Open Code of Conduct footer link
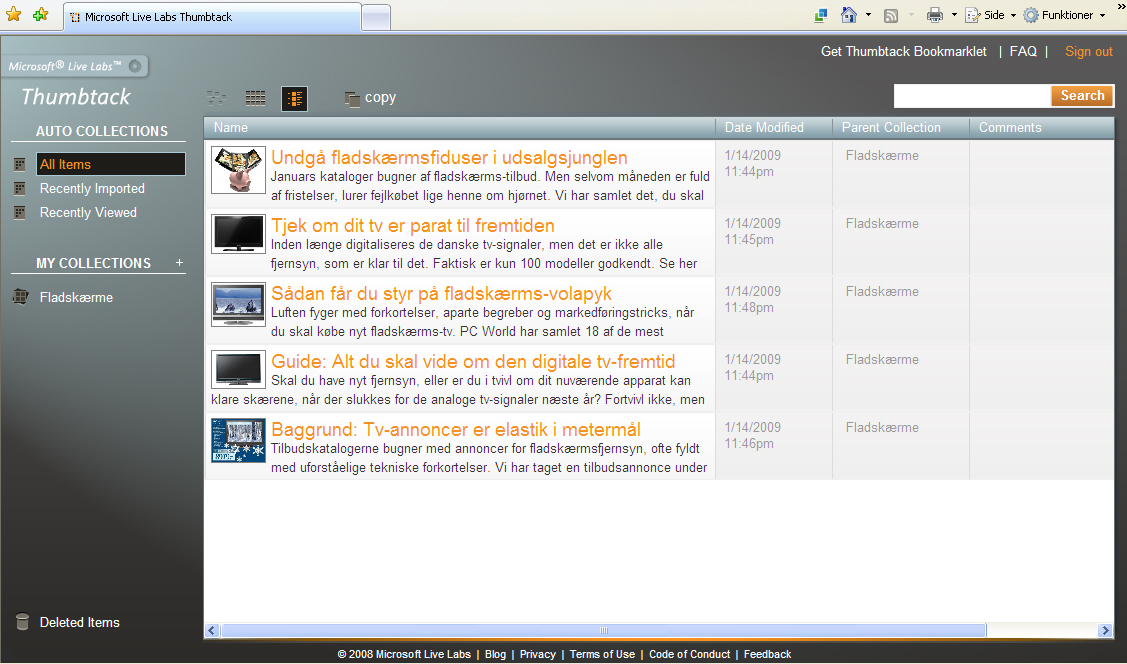The image size is (1127, 664). (x=689, y=654)
